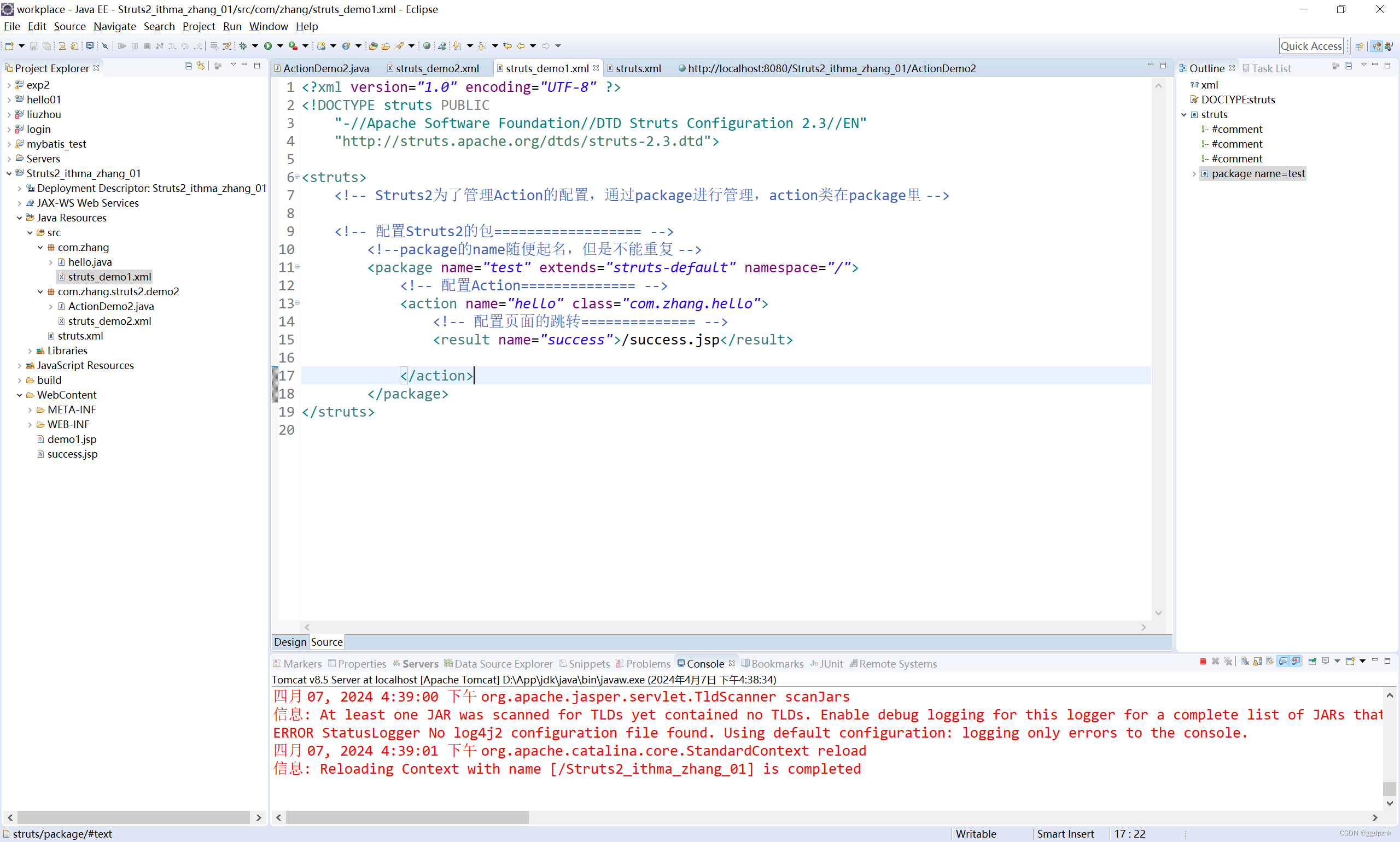Click the Back navigation arrow icon
The width and height of the screenshot is (1400, 842).
click(521, 46)
